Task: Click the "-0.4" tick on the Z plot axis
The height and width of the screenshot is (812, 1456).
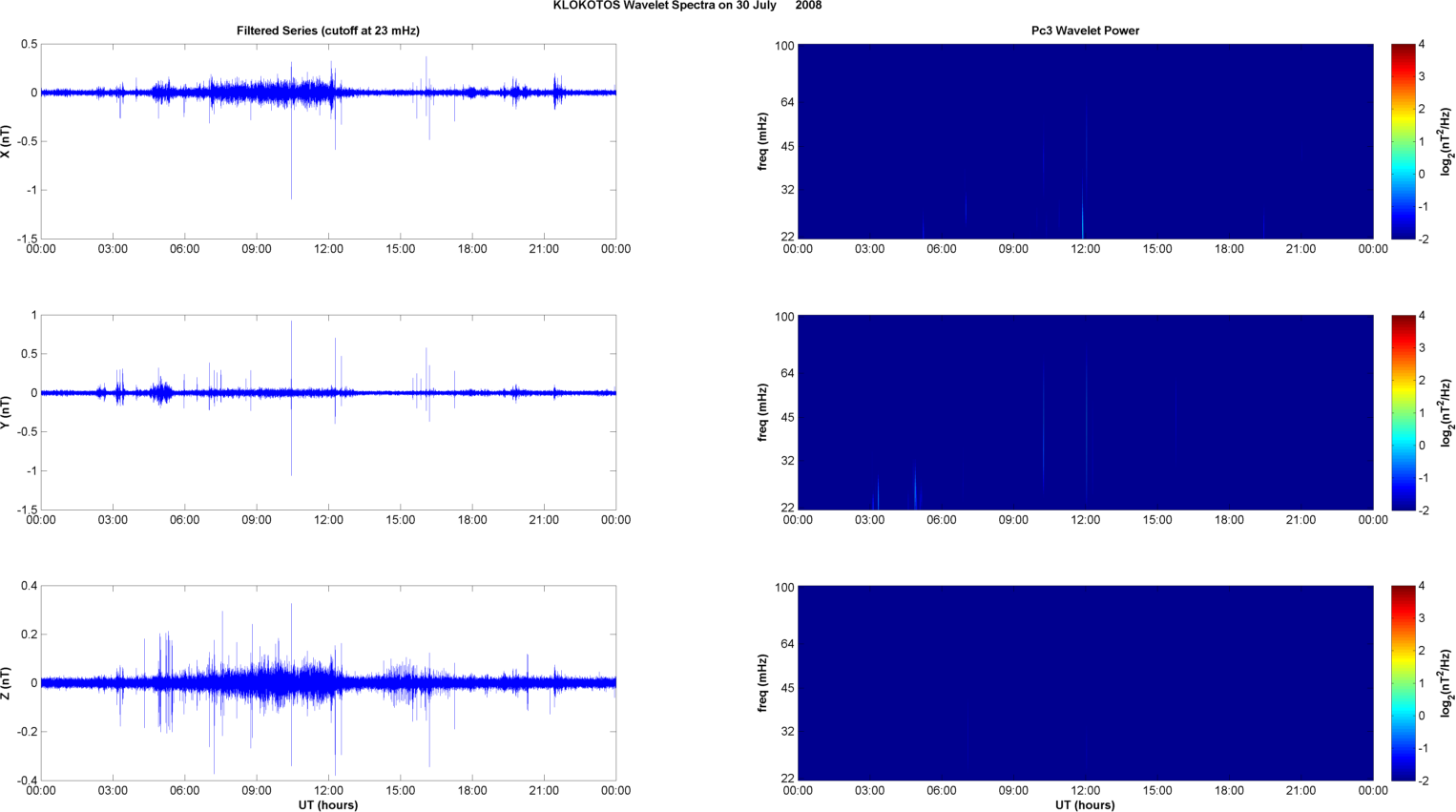Action: [x=27, y=781]
